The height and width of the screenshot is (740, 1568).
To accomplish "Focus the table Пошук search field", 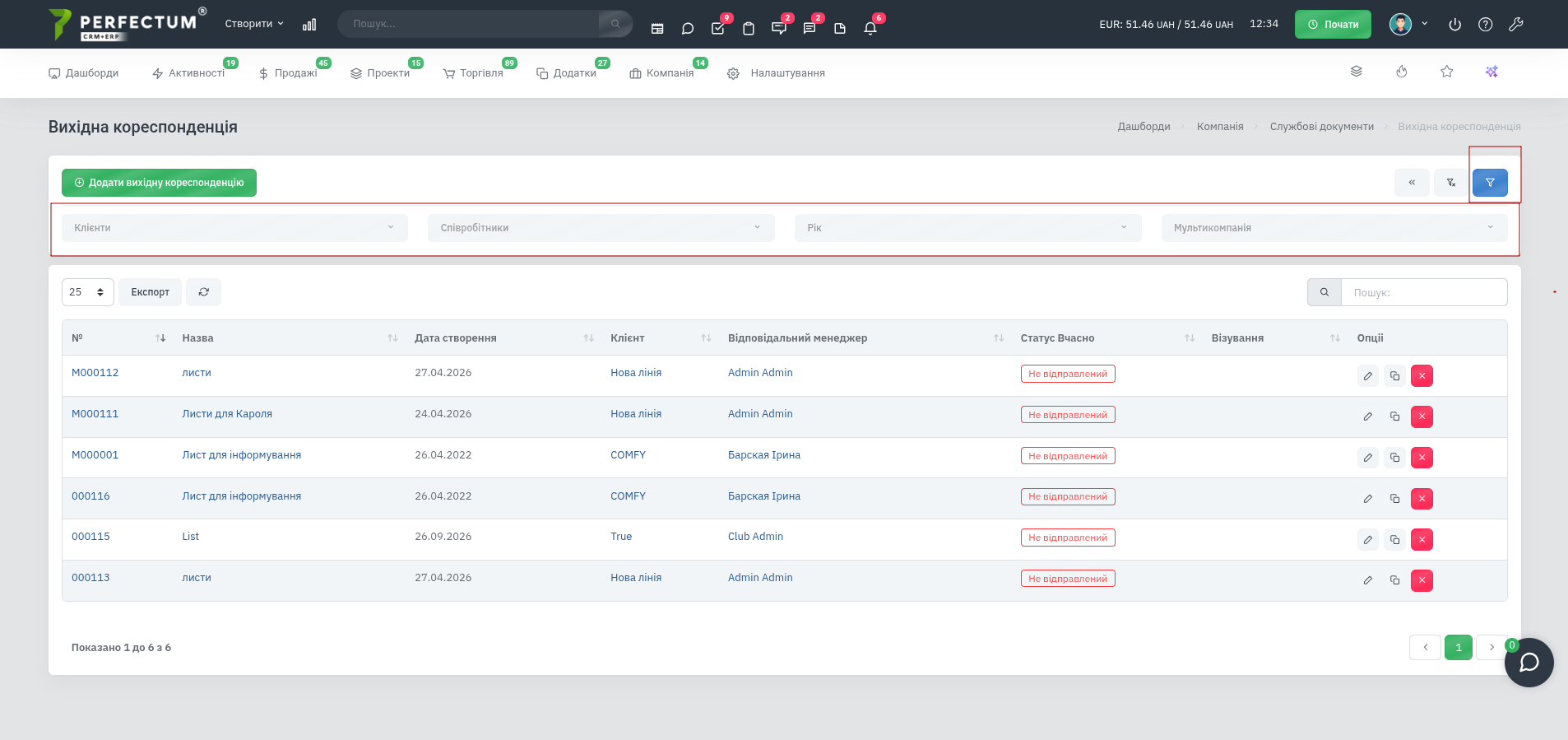I will [x=1424, y=292].
